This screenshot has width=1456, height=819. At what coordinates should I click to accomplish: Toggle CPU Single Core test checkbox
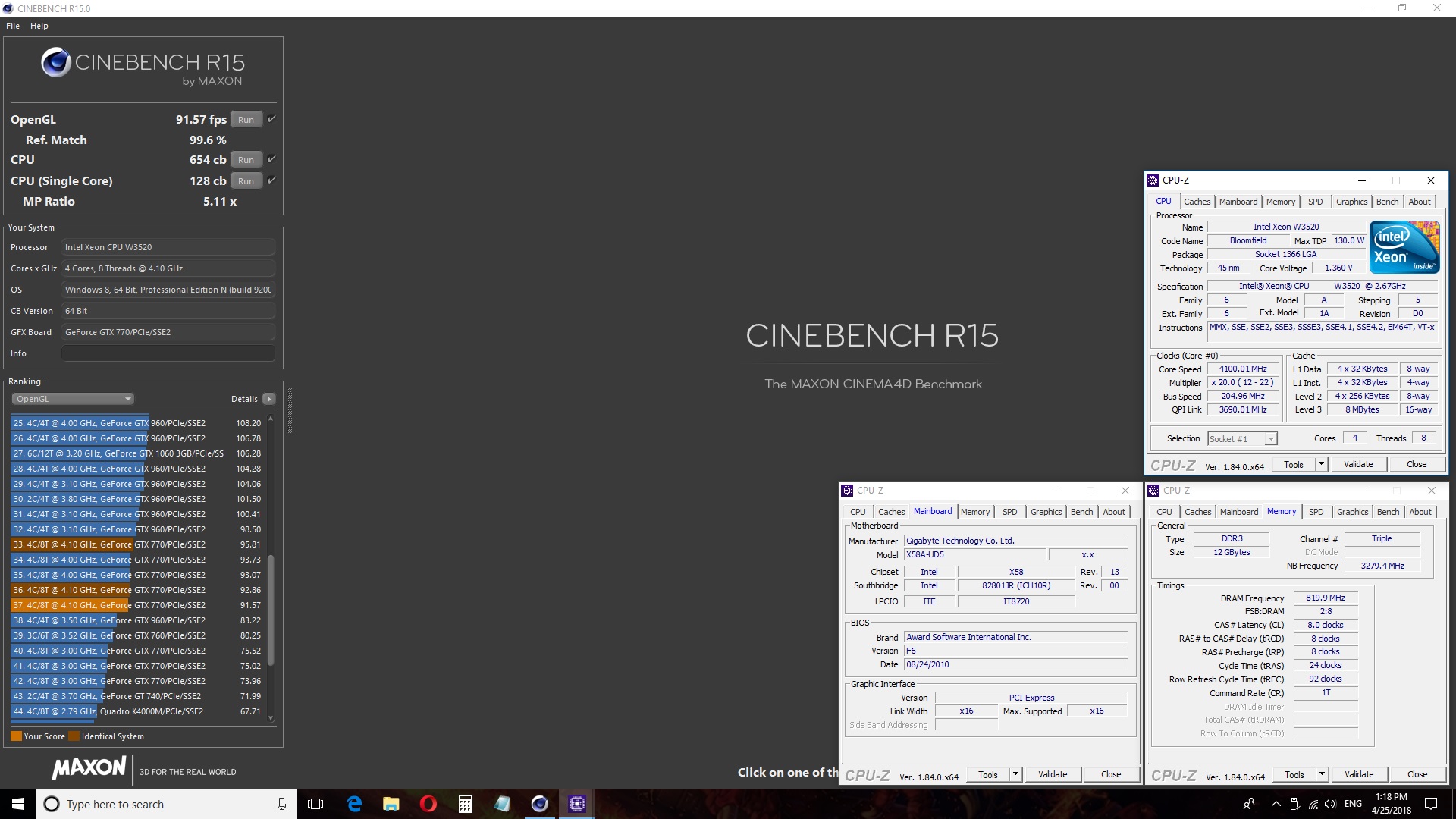[271, 180]
